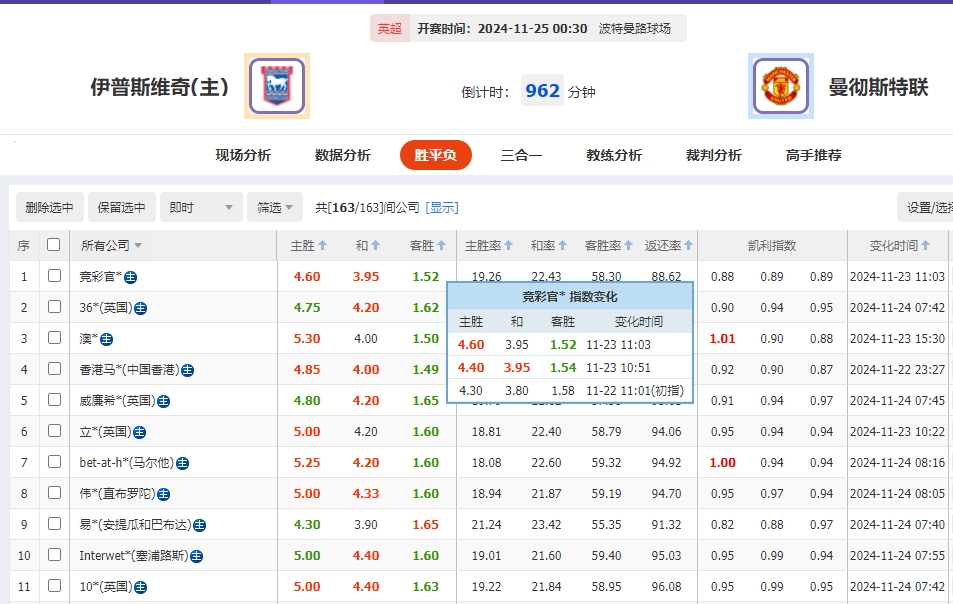Toggle the select-all checkbox in the header row

point(53,245)
